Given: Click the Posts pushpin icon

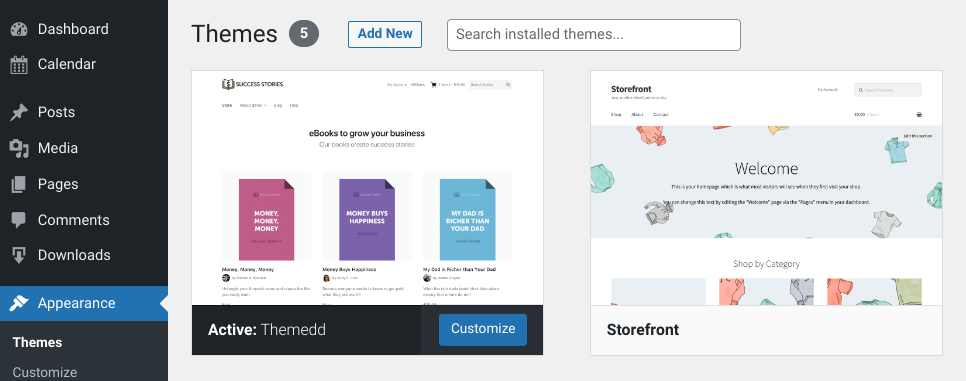Looking at the screenshot, I should click(x=19, y=112).
